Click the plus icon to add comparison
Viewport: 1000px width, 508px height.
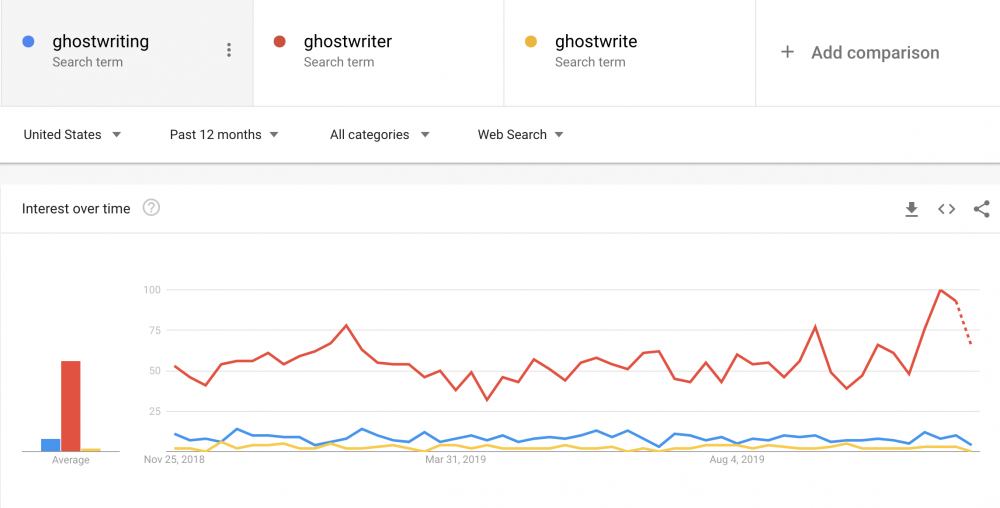pyautogui.click(x=787, y=52)
